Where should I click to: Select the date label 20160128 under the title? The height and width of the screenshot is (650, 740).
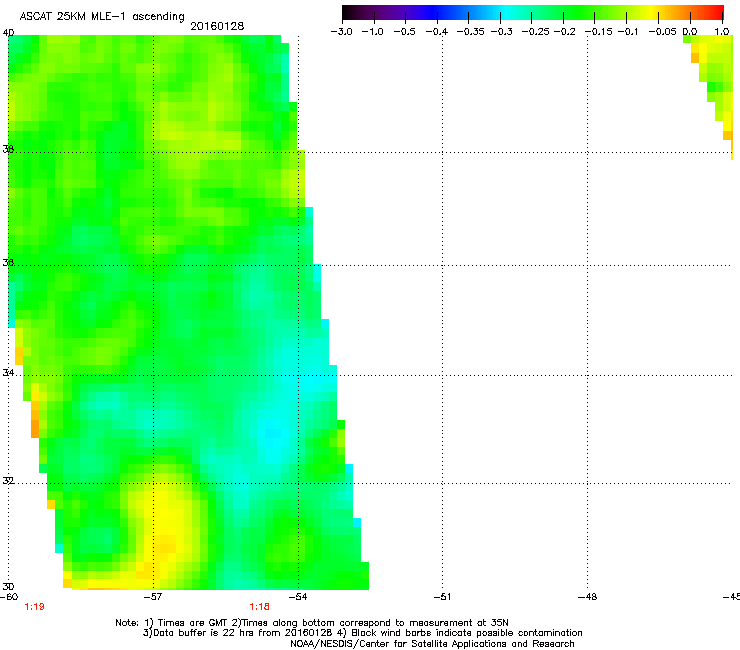[217, 26]
